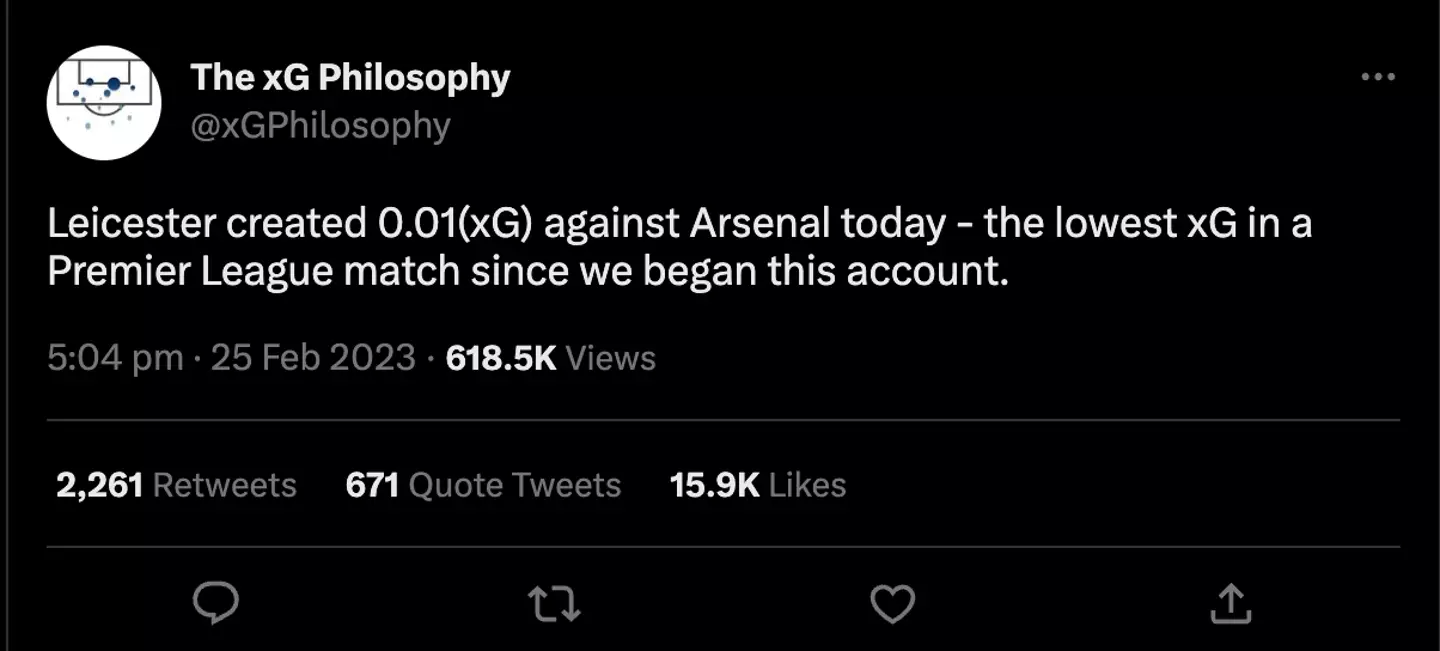The width and height of the screenshot is (1440, 651).
Task: Like the tweet with the heart icon
Action: tap(892, 603)
